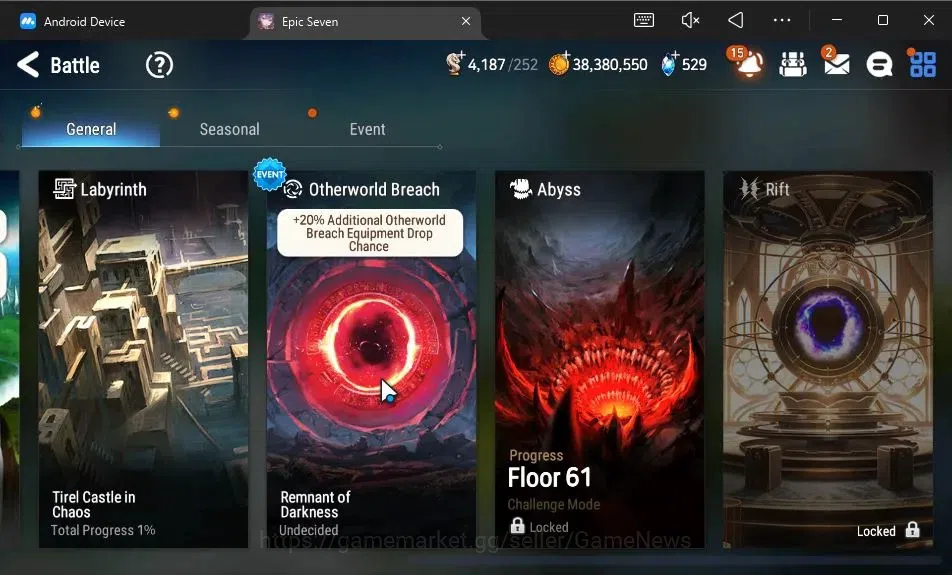The height and width of the screenshot is (575, 952).
Task: Open the emulator three-dots more menu
Action: point(782,21)
